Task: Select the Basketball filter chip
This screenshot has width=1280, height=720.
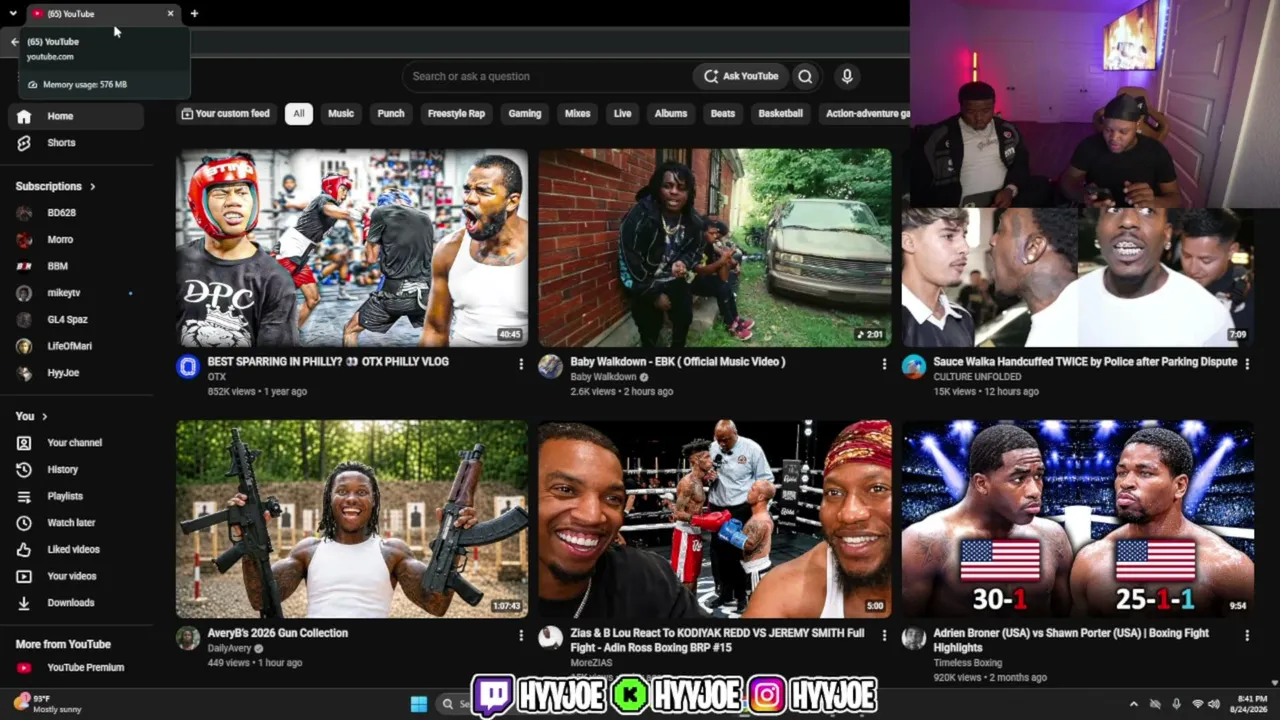Action: [x=781, y=114]
